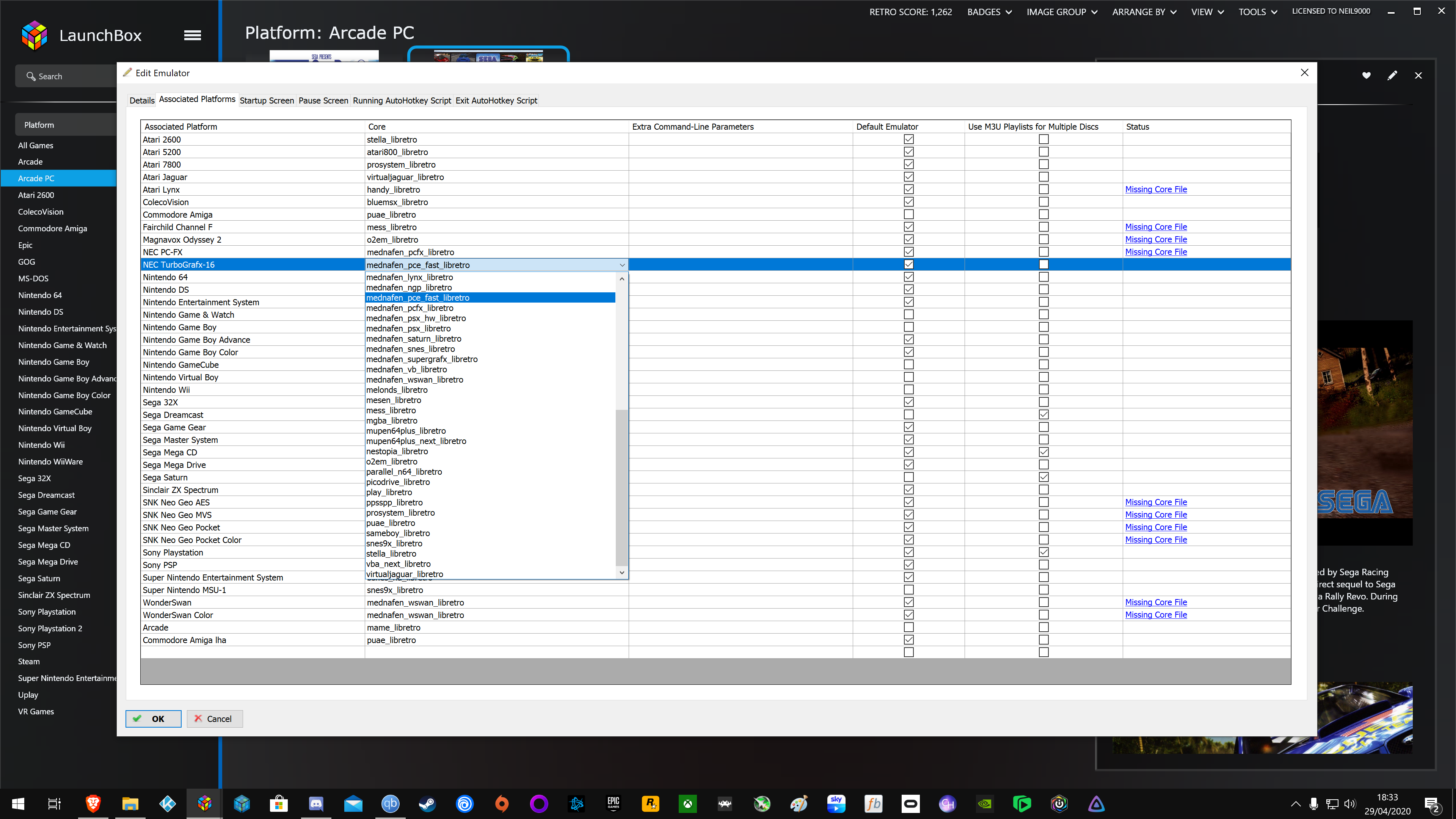Click OK to save emulator settings
The width and height of the screenshot is (1456, 819).
coord(153,719)
